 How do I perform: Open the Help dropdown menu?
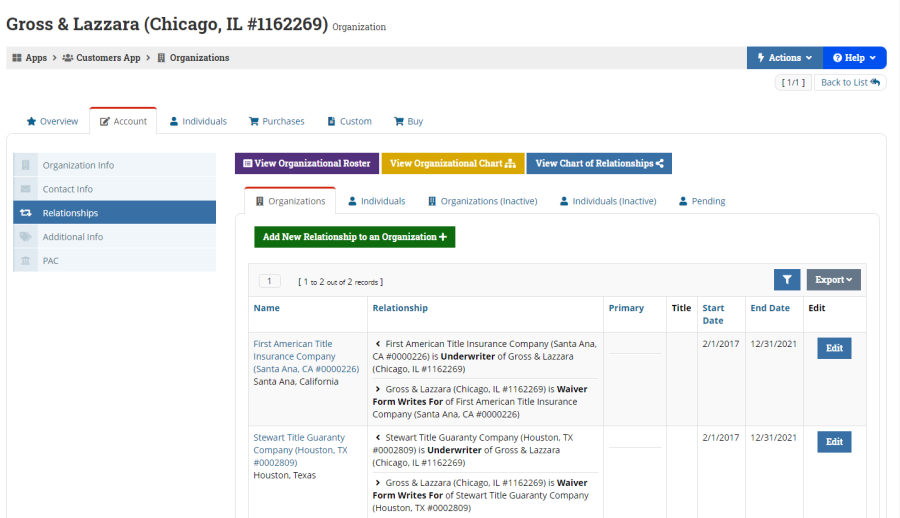tap(855, 57)
